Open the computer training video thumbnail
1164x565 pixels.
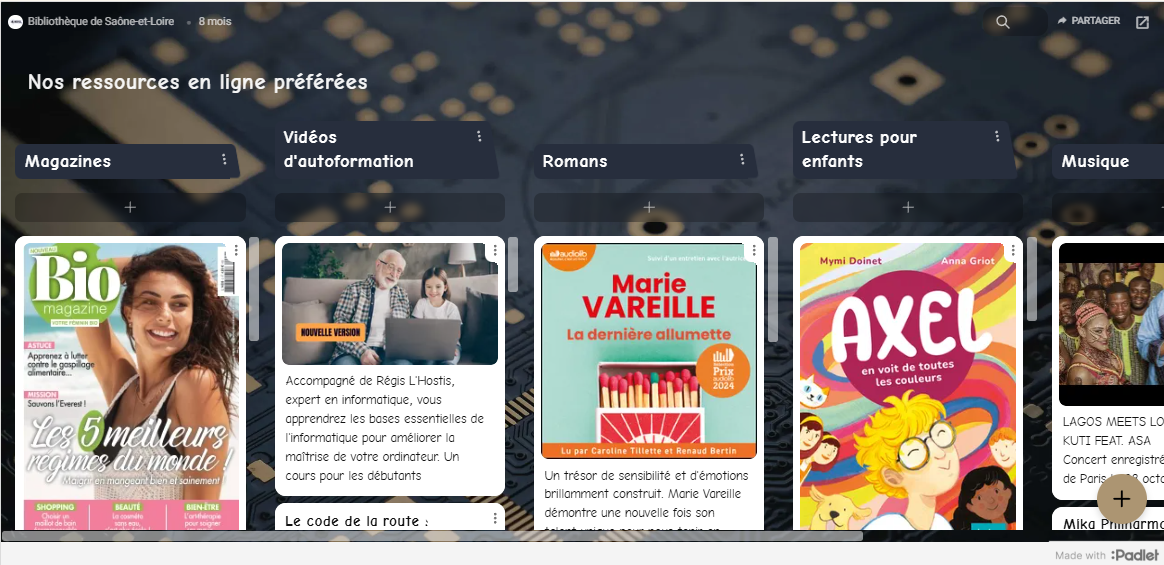[x=390, y=304]
